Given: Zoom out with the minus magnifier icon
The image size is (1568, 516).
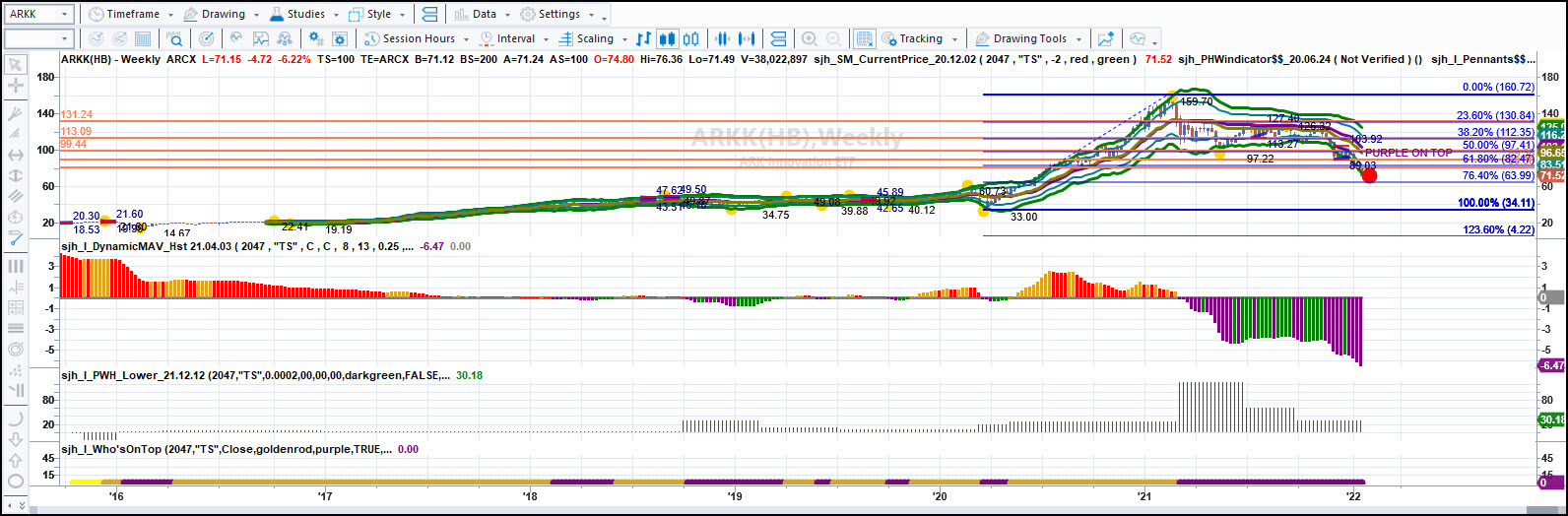Looking at the screenshot, I should click(833, 38).
